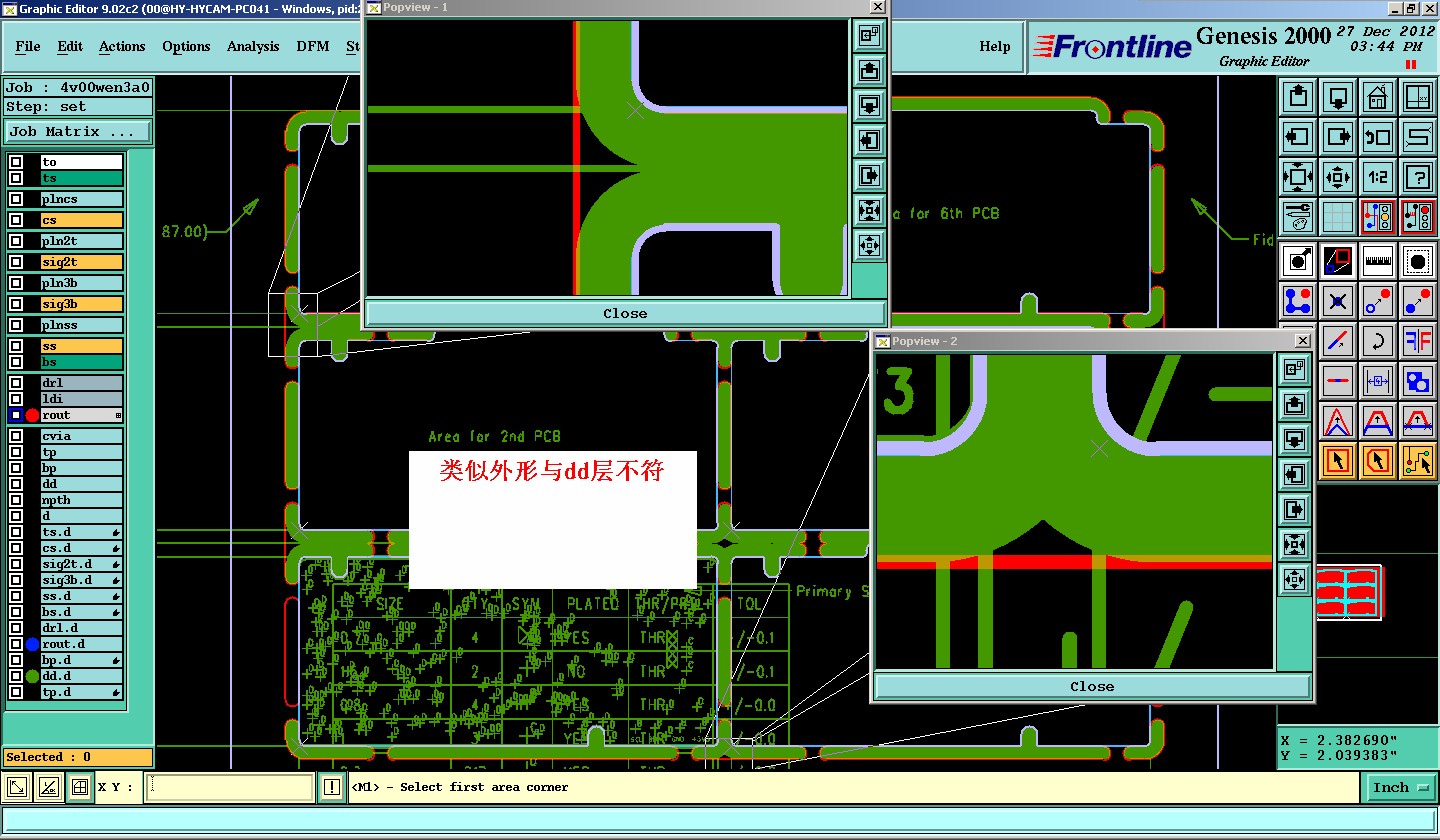Select the curved arrow rotate tool
This screenshot has width=1440, height=840.
click(x=1378, y=341)
